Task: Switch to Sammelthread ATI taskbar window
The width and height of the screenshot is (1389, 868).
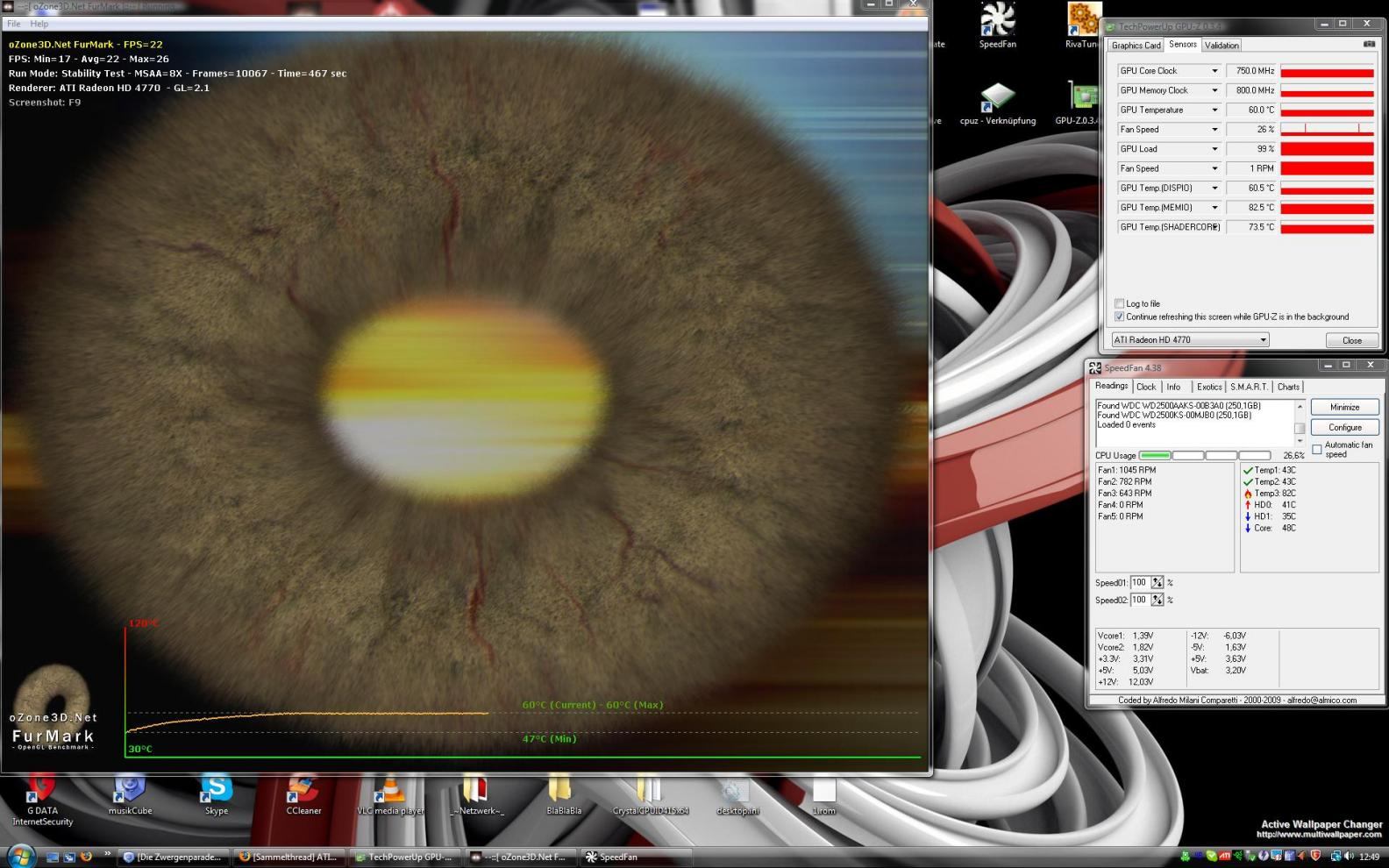Action: [289, 857]
